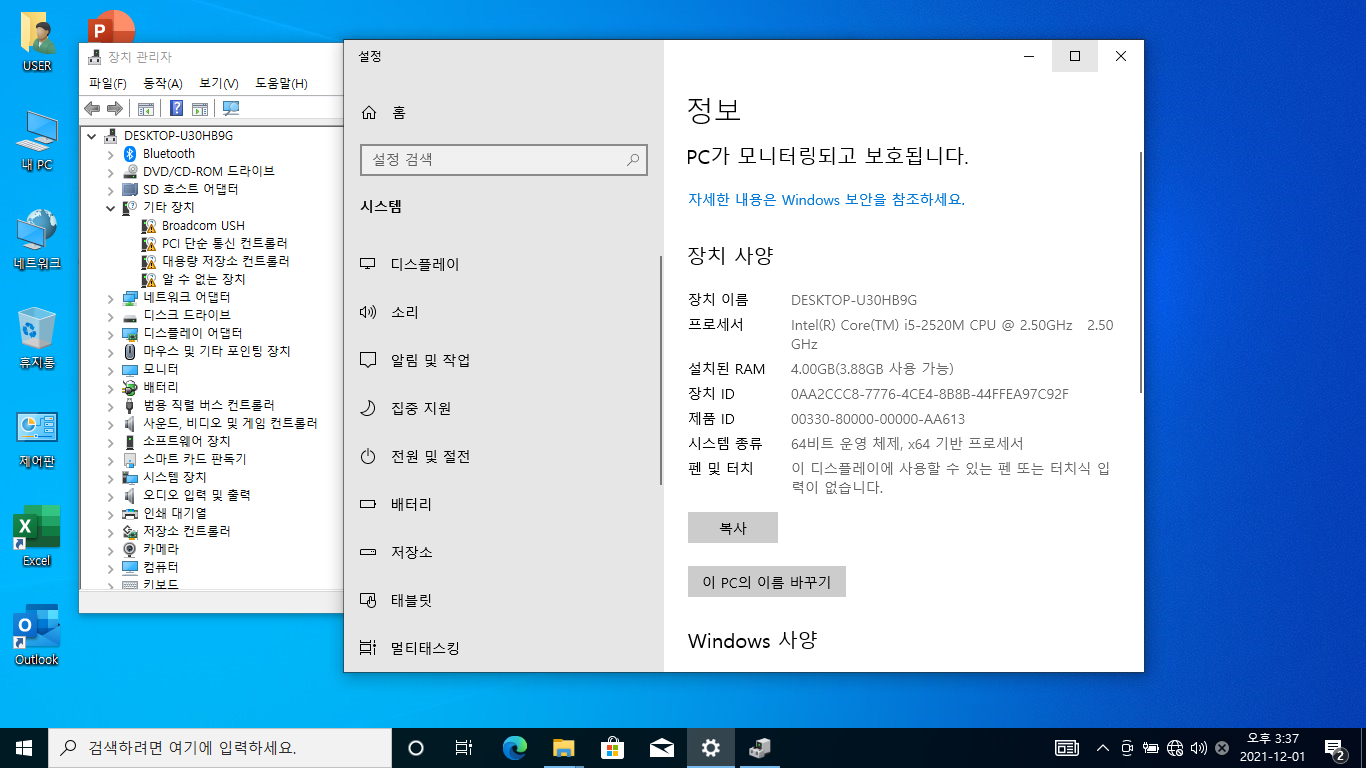Screen dimensions: 1366x768
Task: Click Cortana circle on taskbar
Action: coord(417,747)
